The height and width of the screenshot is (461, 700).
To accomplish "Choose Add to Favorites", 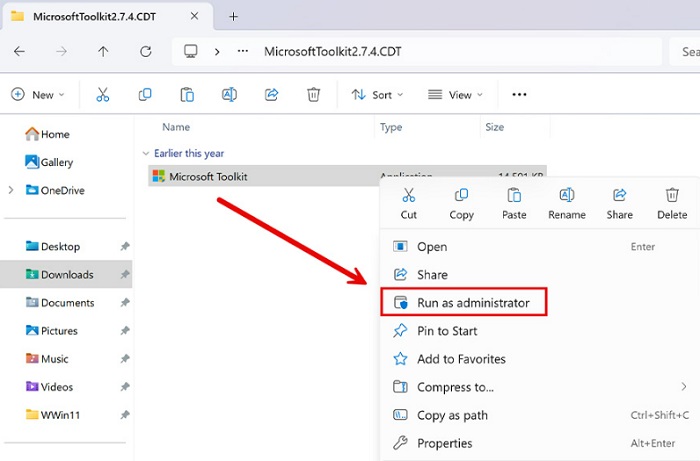I will point(540,359).
